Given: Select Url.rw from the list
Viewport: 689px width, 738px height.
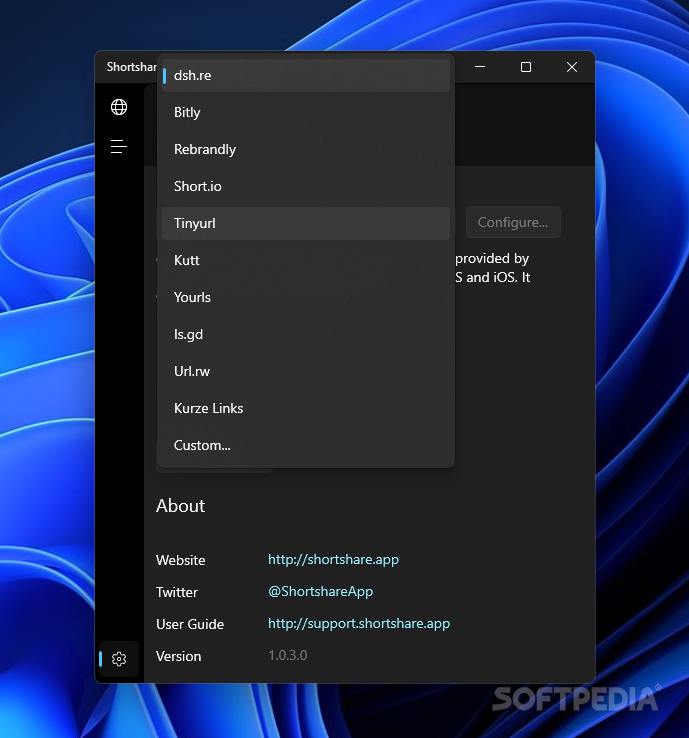Looking at the screenshot, I should [x=306, y=371].
